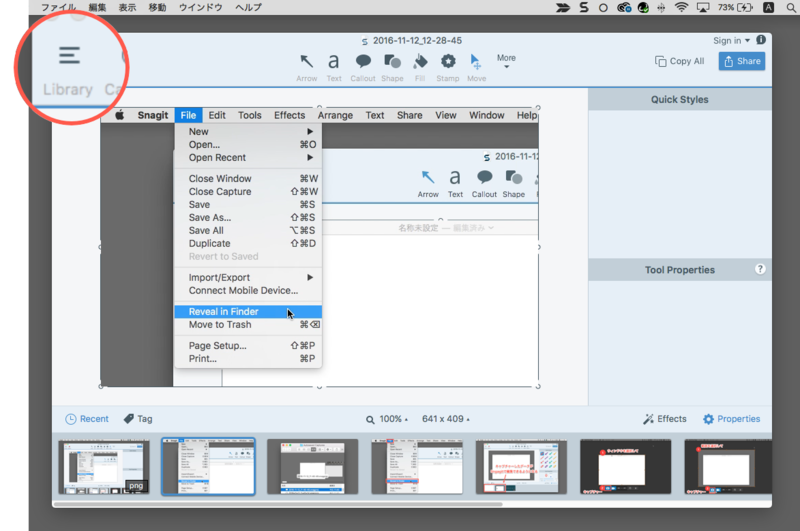Select the Text tool in Snagit toolbar

[x=334, y=67]
